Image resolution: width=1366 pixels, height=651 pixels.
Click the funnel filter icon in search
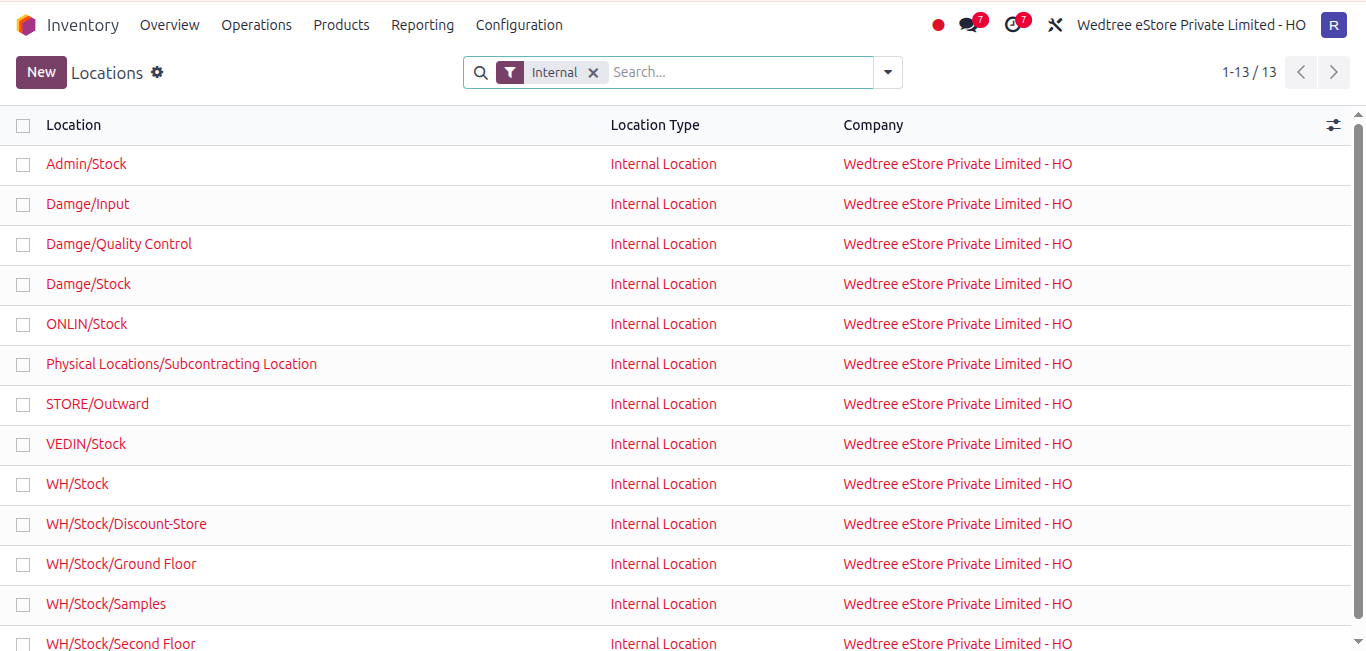(510, 72)
